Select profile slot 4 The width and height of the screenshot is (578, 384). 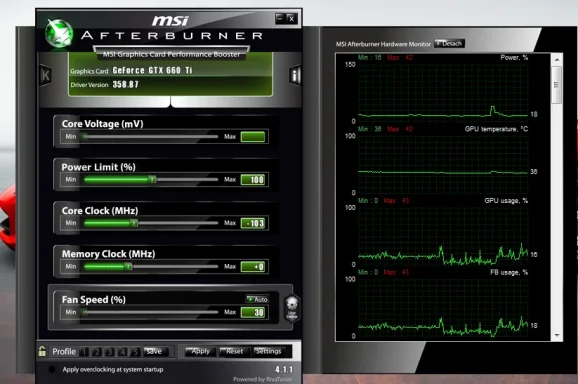[122, 352]
